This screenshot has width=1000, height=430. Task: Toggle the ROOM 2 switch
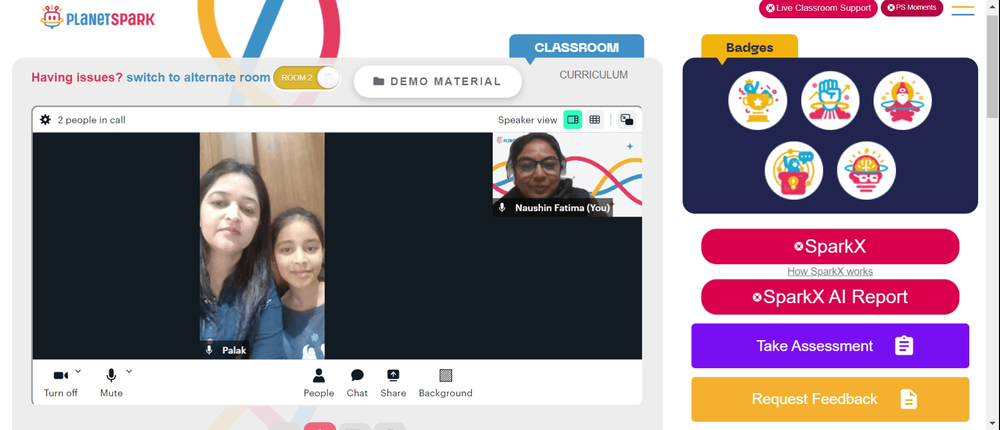point(307,78)
